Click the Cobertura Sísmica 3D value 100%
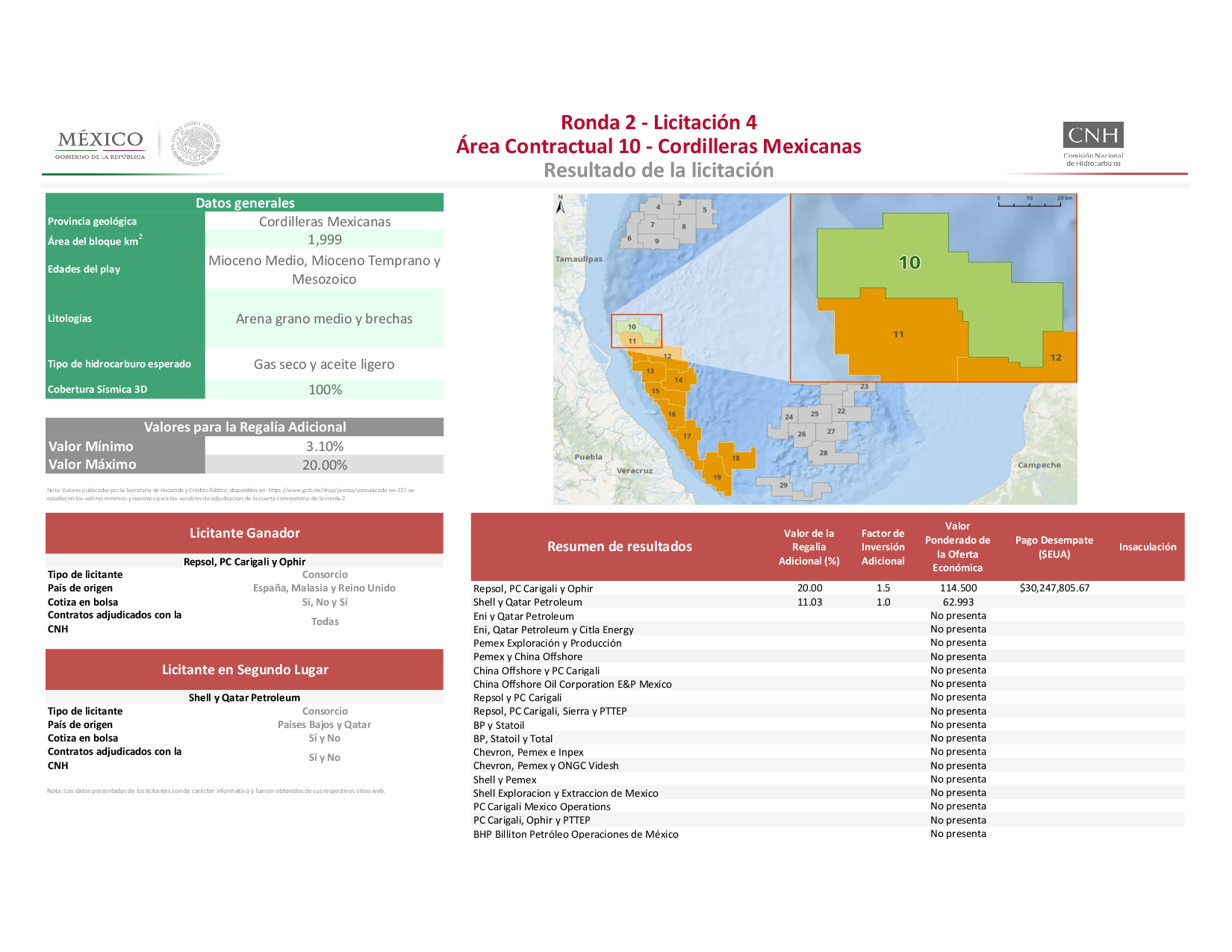This screenshot has height=952, width=1232. point(326,390)
